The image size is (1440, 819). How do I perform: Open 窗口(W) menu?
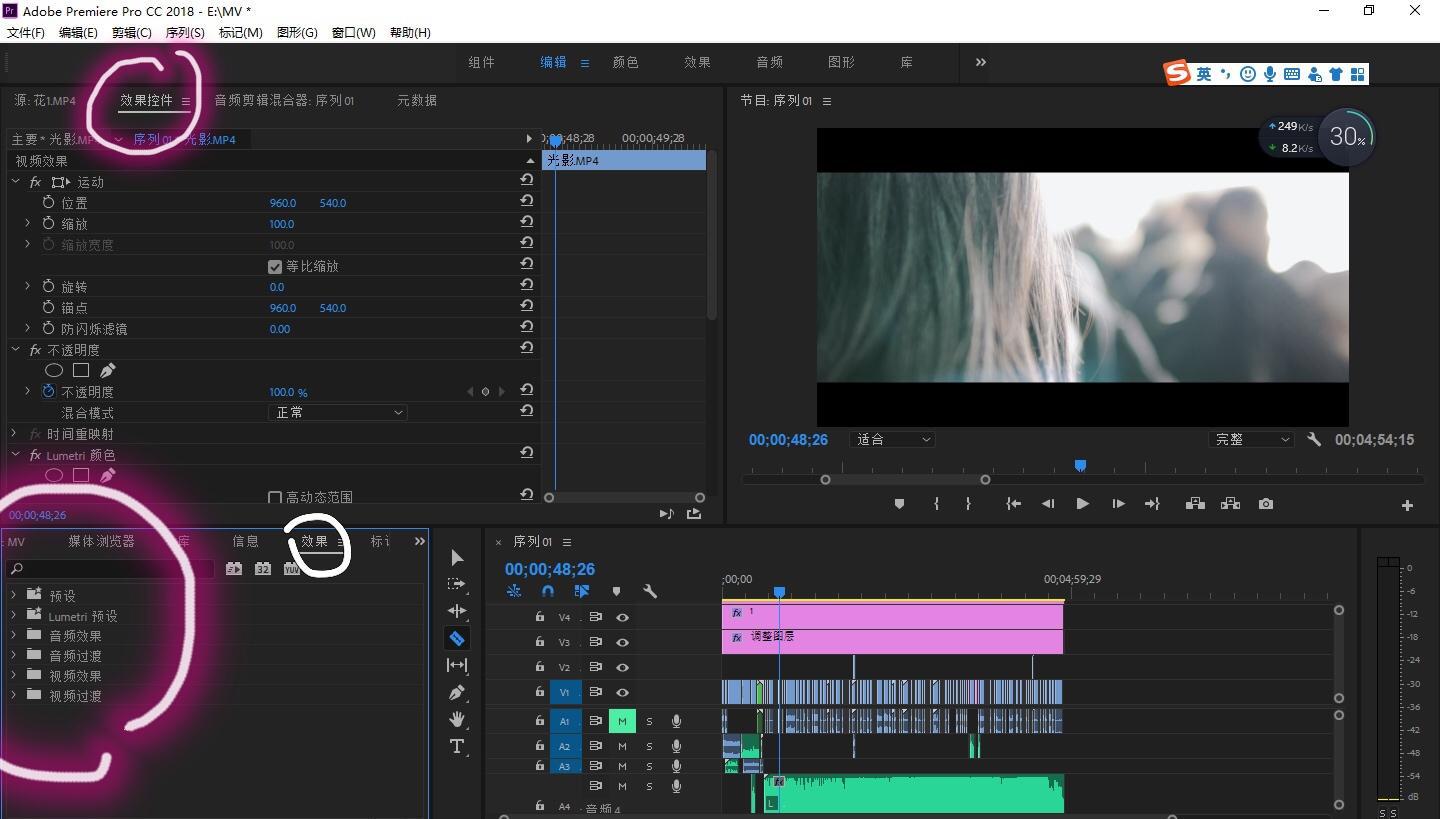353,32
